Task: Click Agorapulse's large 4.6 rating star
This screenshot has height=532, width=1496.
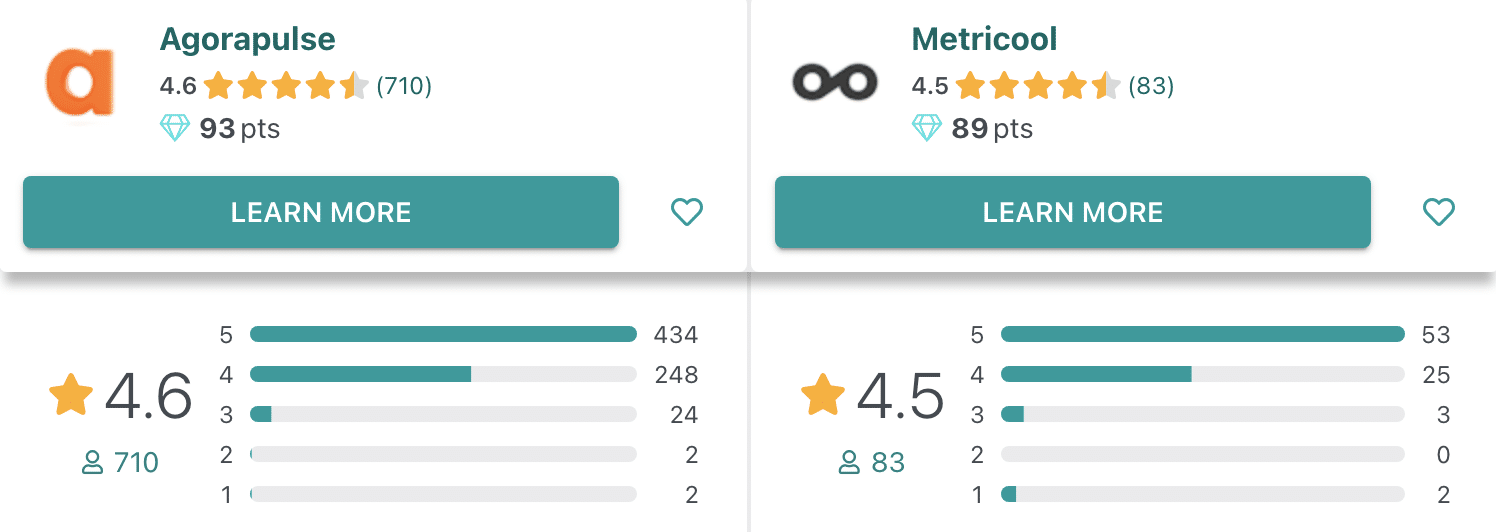Action: [x=71, y=396]
